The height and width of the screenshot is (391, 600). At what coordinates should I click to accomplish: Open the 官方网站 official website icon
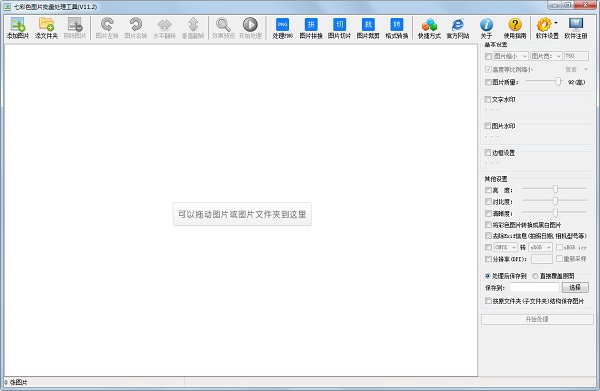click(458, 28)
